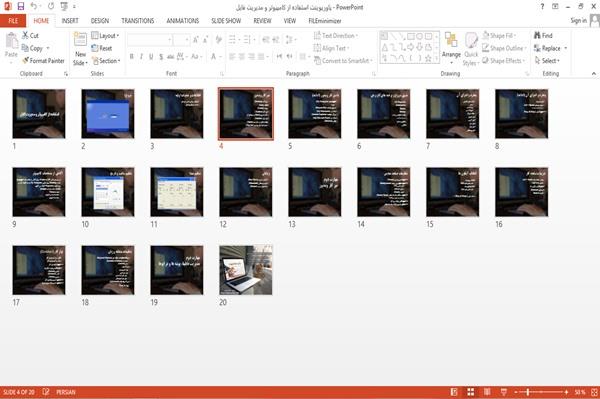Toggle Align Left paragraph alignment
Image resolution: width=600 pixels, height=399 pixels.
pos(232,57)
